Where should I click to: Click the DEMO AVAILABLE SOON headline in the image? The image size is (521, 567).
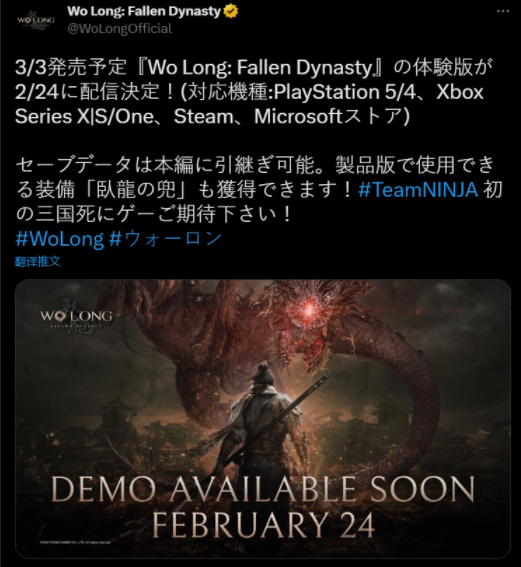click(263, 489)
